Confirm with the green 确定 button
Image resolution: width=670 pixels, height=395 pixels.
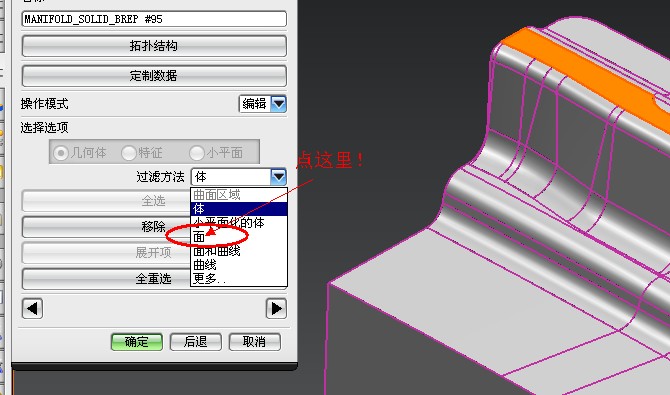[x=137, y=342]
